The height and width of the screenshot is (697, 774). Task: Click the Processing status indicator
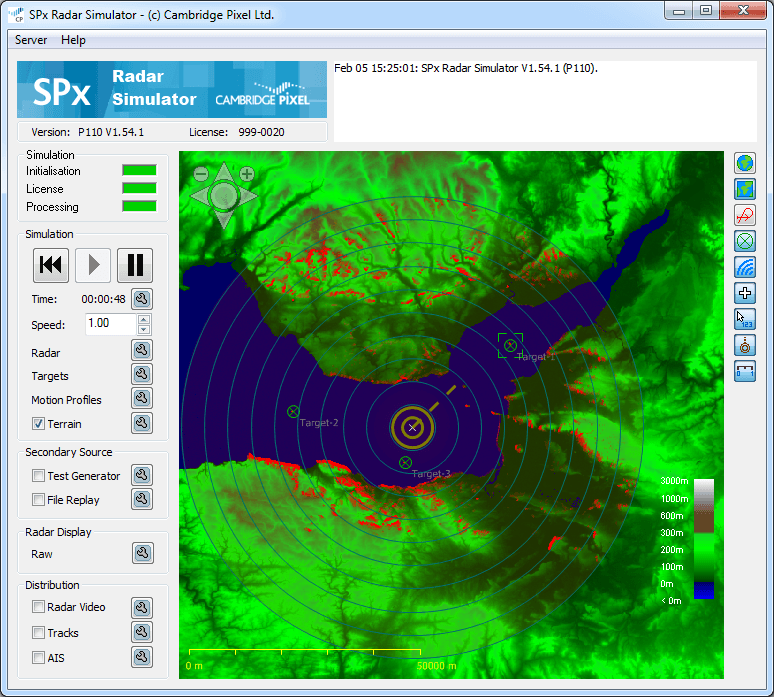[139, 206]
